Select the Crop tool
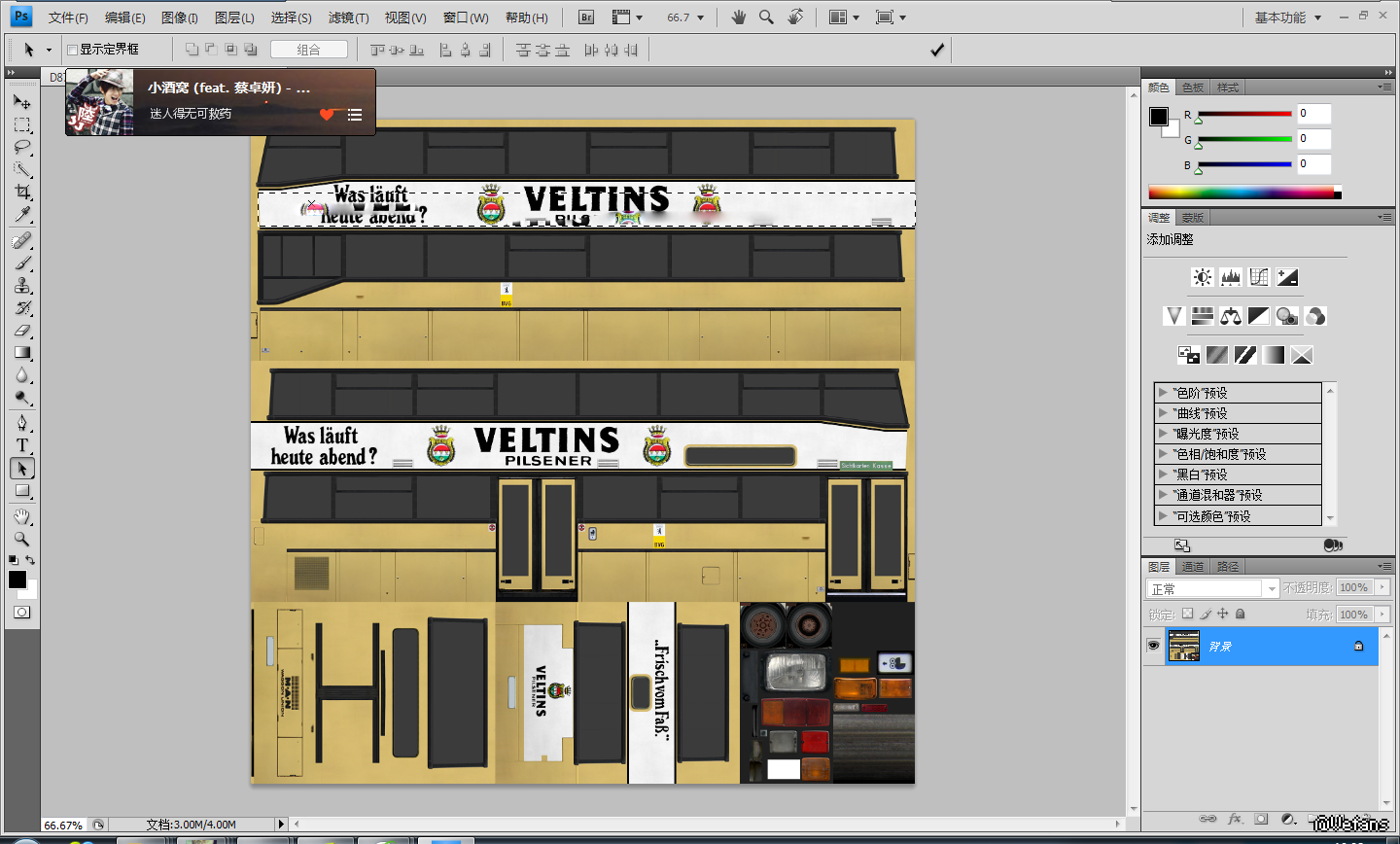The width and height of the screenshot is (1400, 844). (21, 193)
